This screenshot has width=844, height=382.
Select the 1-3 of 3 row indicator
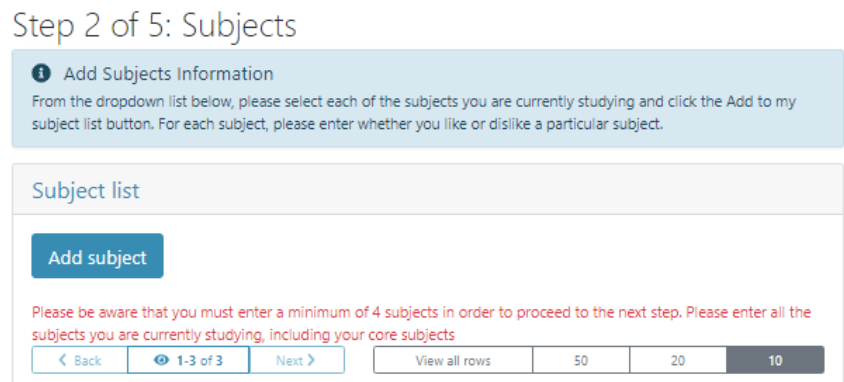point(188,360)
